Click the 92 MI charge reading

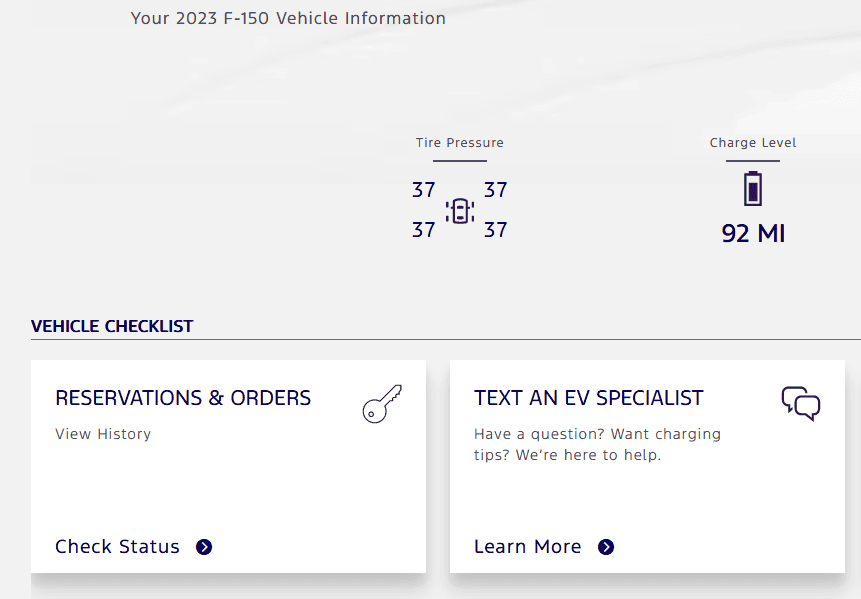pos(753,234)
